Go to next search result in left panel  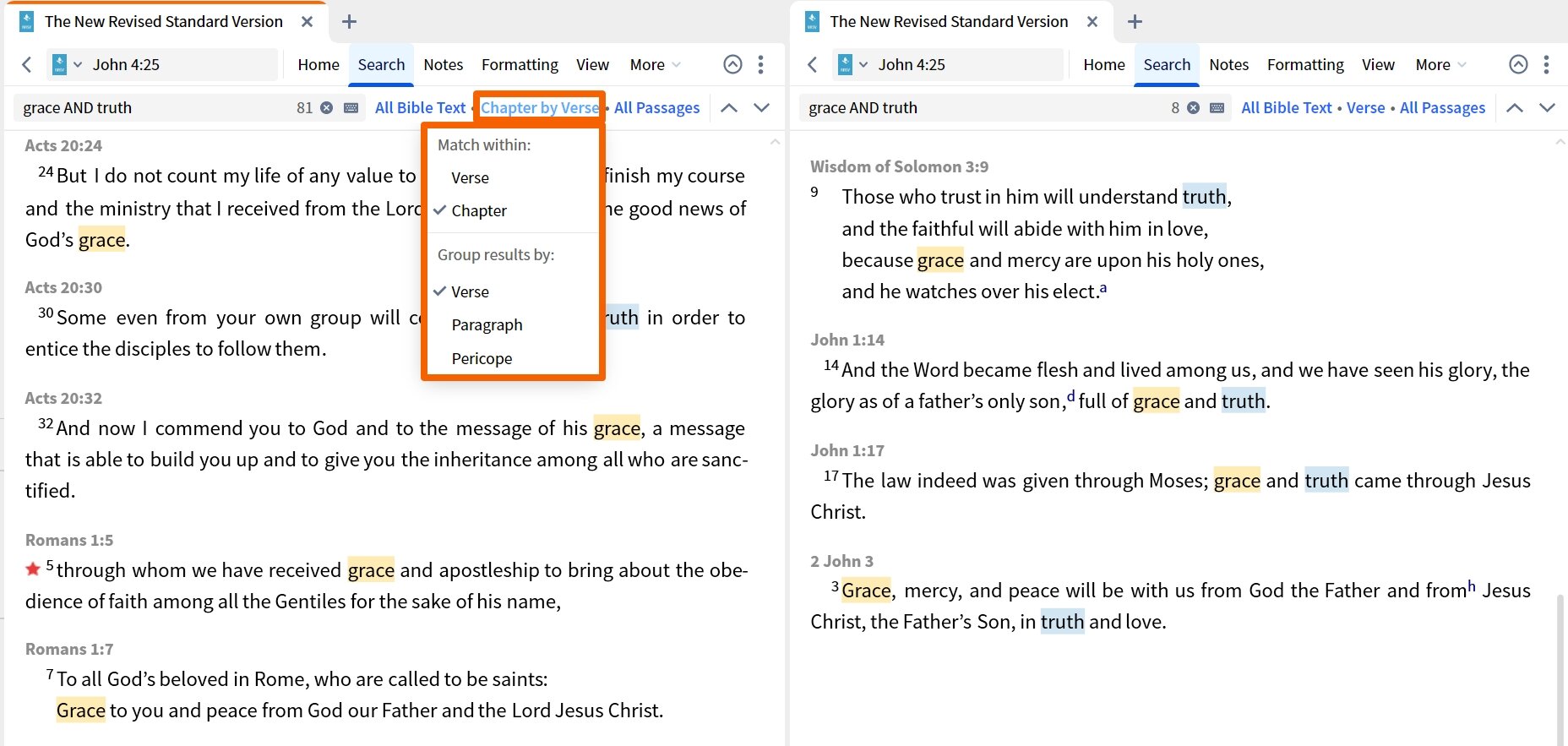(761, 107)
